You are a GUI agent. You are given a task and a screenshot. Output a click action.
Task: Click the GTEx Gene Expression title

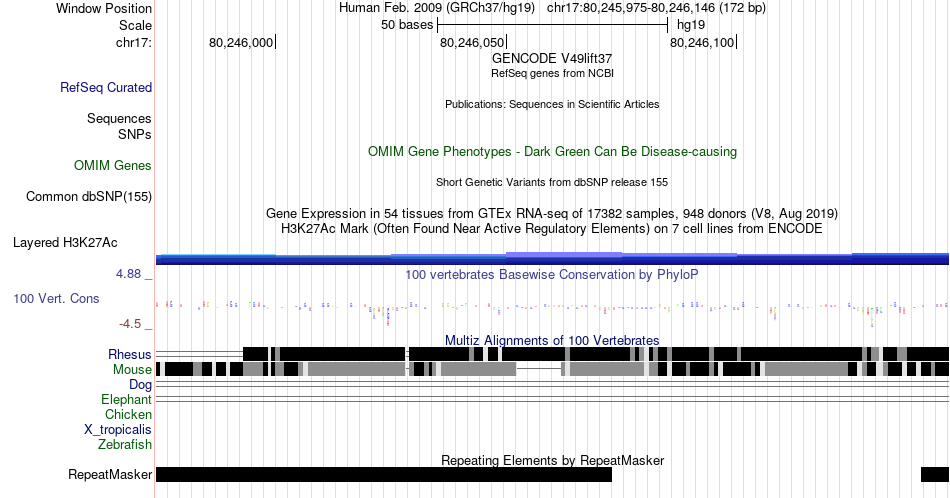(552, 213)
